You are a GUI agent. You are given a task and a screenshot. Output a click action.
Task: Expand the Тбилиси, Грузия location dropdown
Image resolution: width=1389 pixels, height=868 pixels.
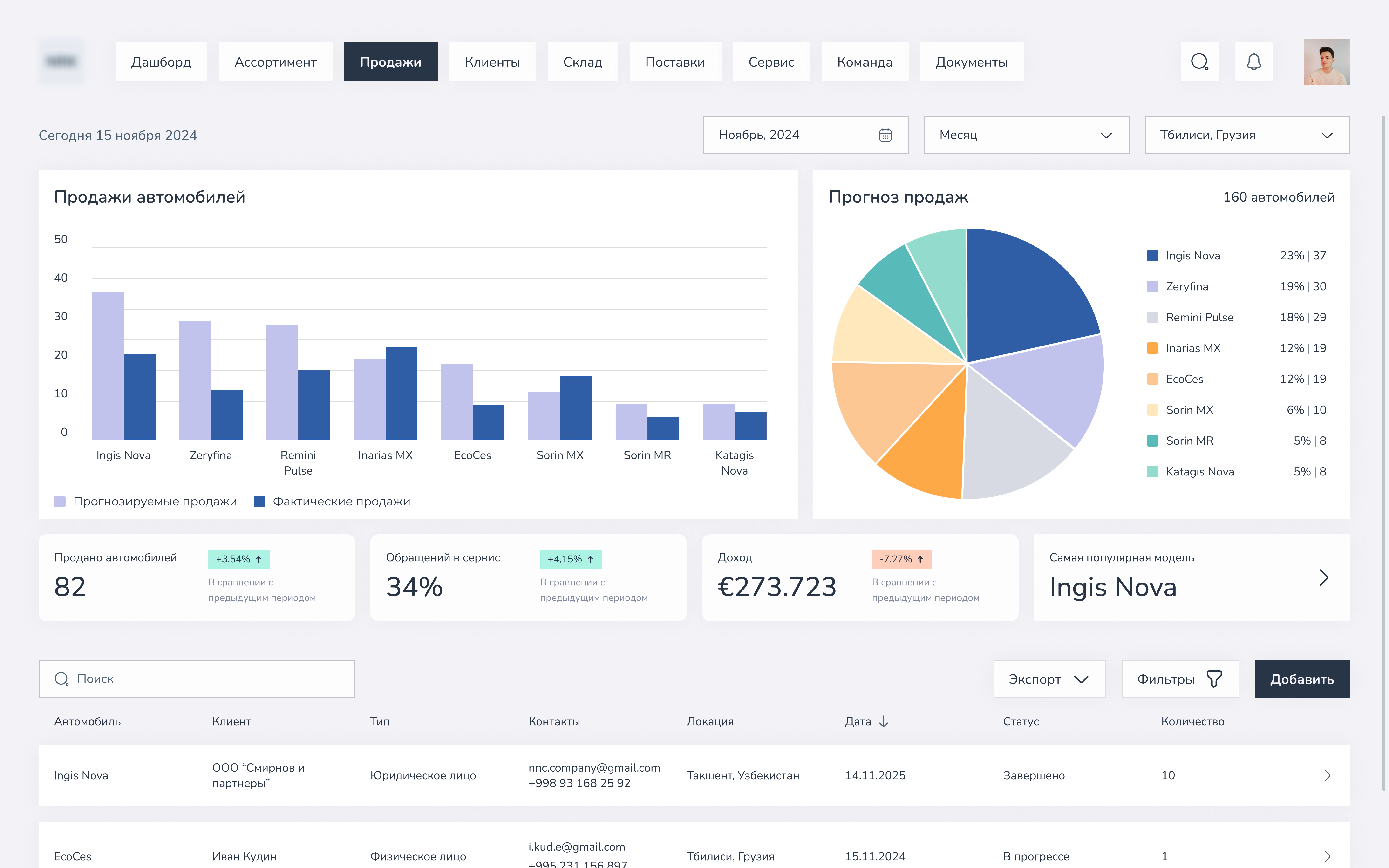(1247, 135)
